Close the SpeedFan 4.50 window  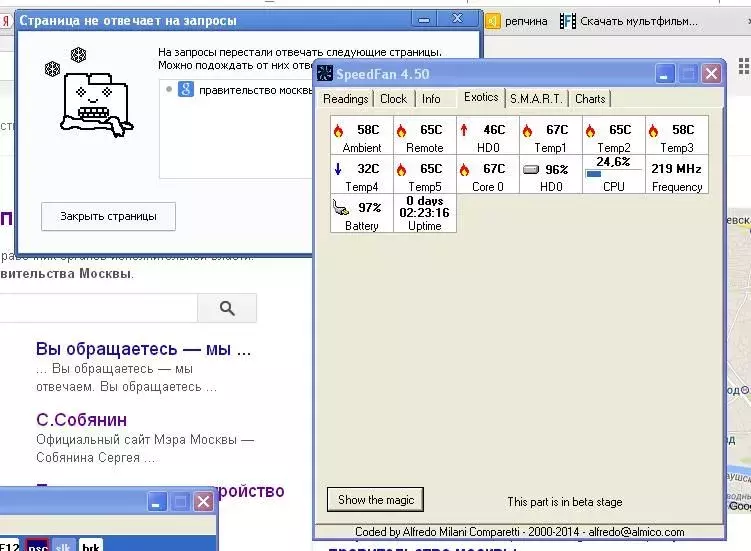click(x=711, y=74)
